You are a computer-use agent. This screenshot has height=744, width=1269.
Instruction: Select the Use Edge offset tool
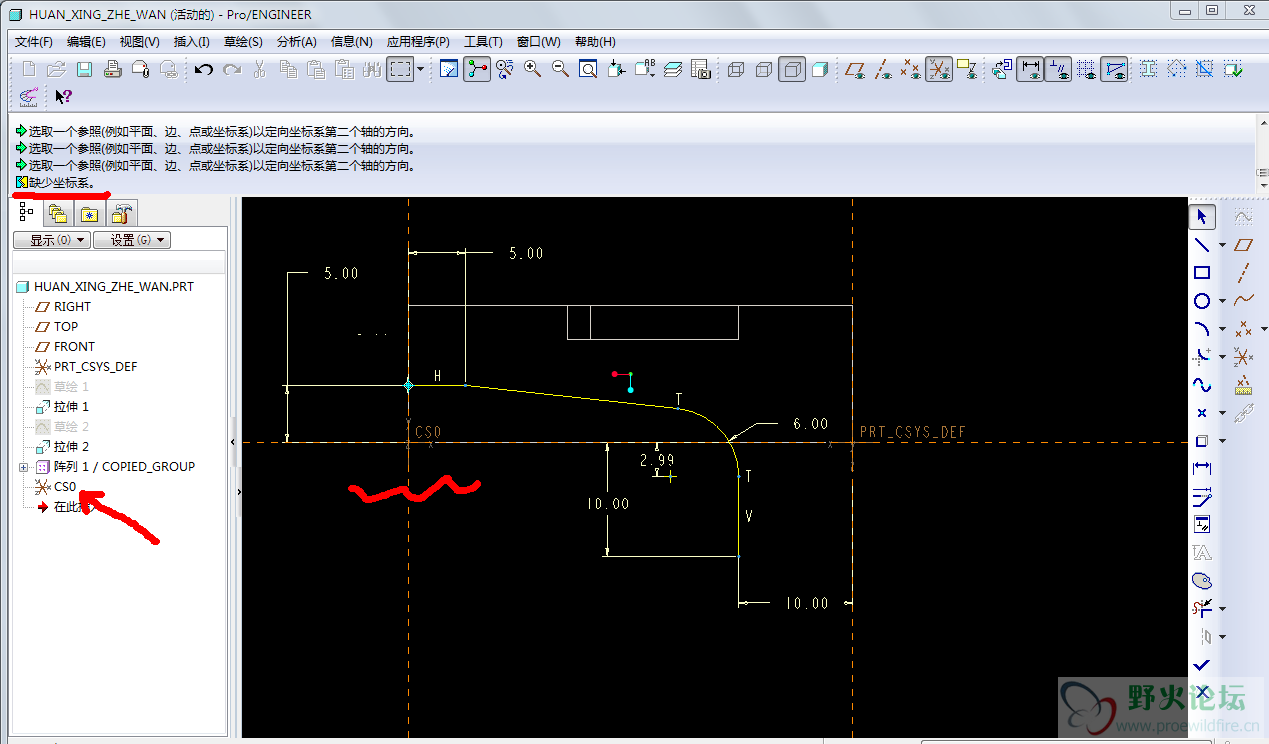(1202, 440)
